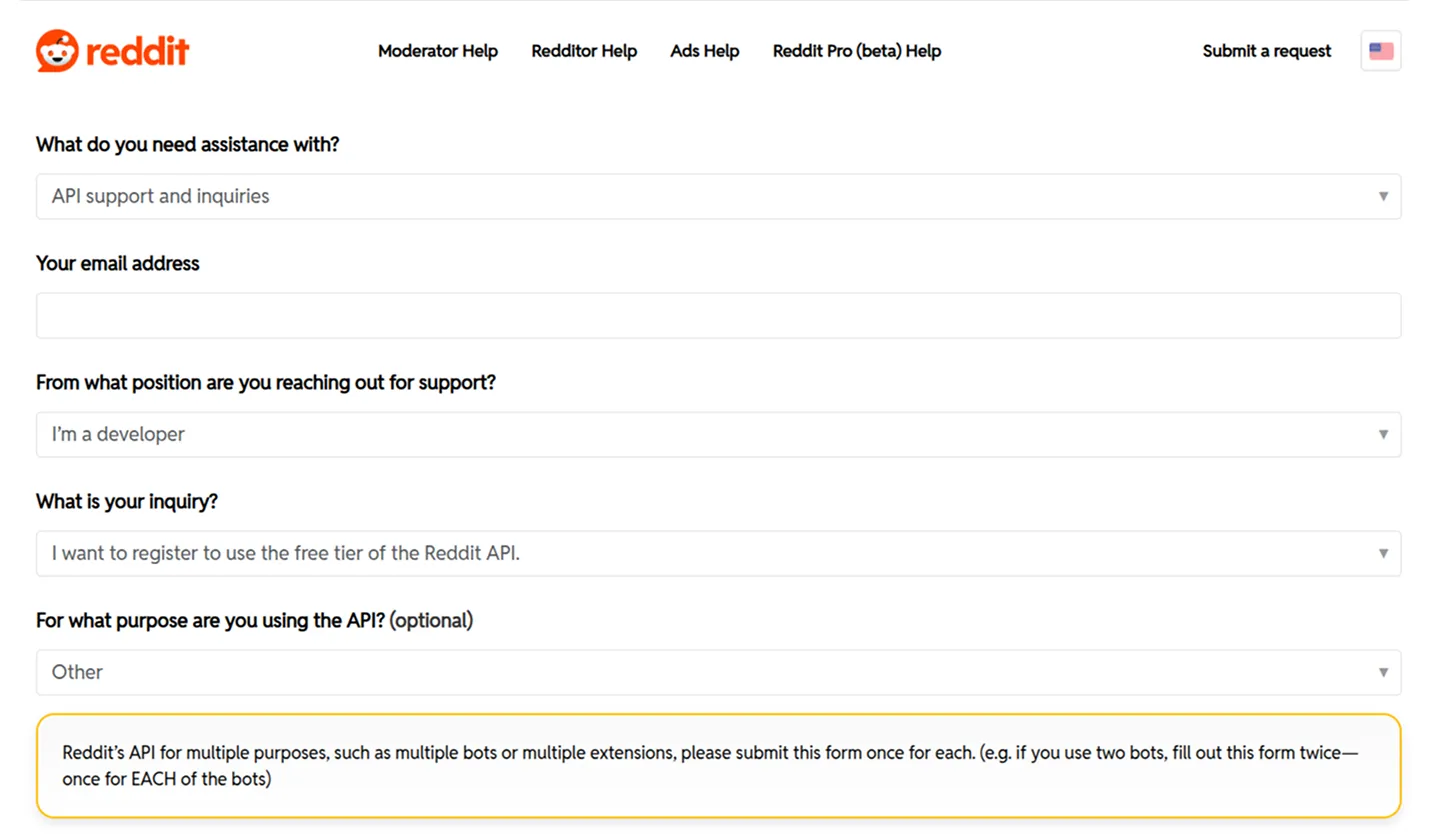Screen dimensions: 1429x837
Task: Click the Reddit logo
Action: click(112, 51)
